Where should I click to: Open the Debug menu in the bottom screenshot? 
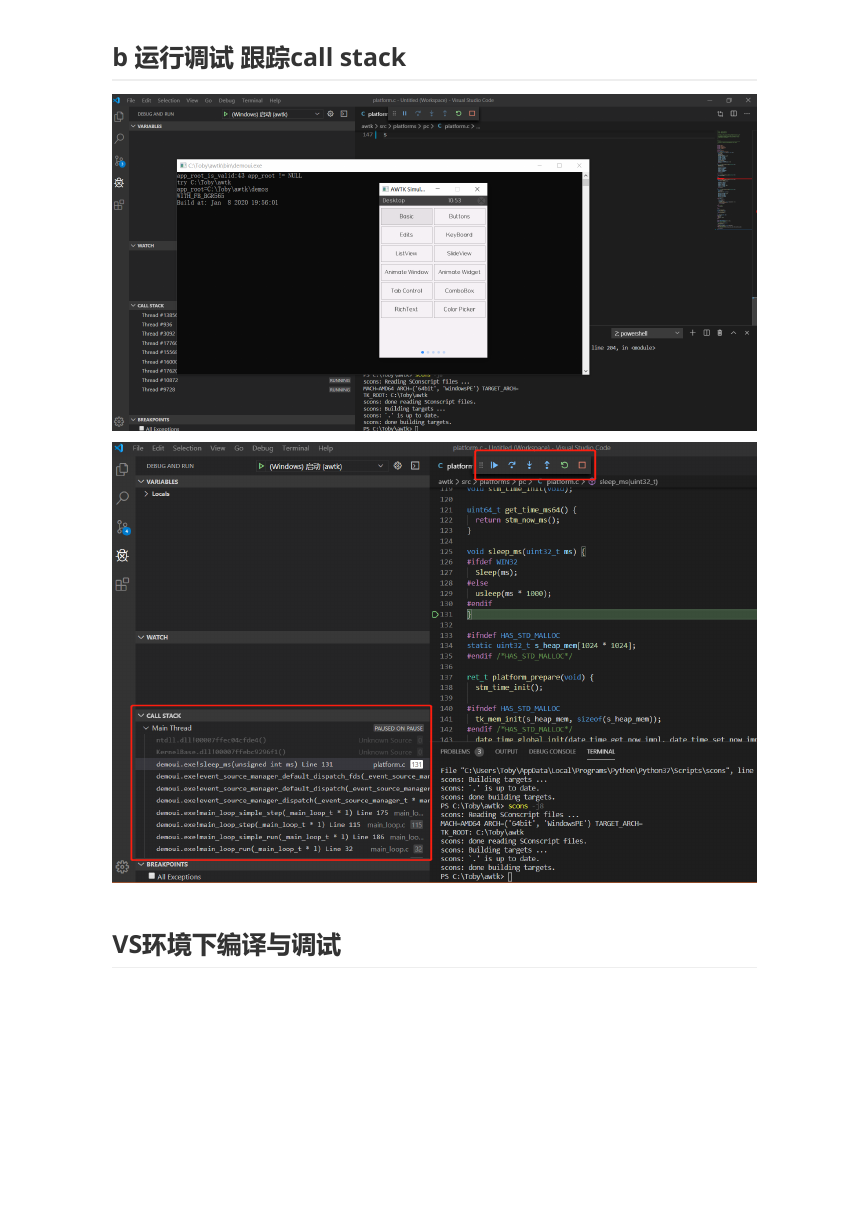click(x=262, y=448)
